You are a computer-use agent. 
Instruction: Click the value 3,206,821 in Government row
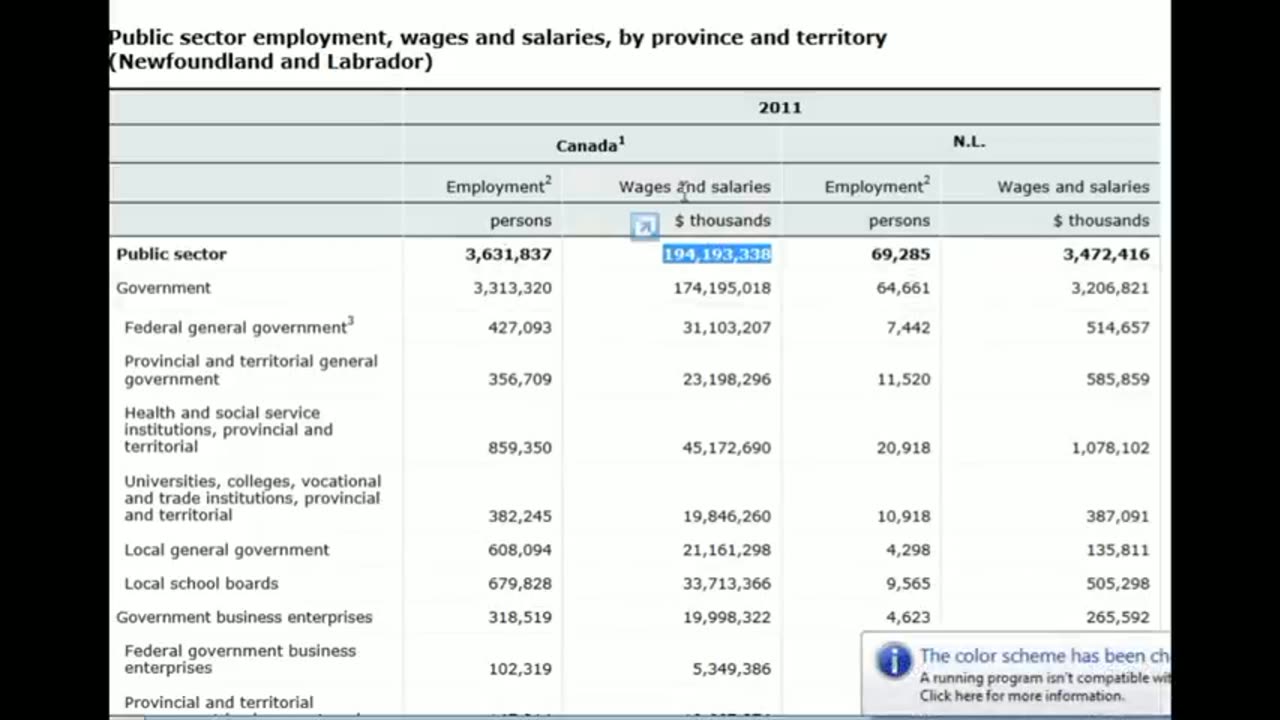[x=1110, y=288]
